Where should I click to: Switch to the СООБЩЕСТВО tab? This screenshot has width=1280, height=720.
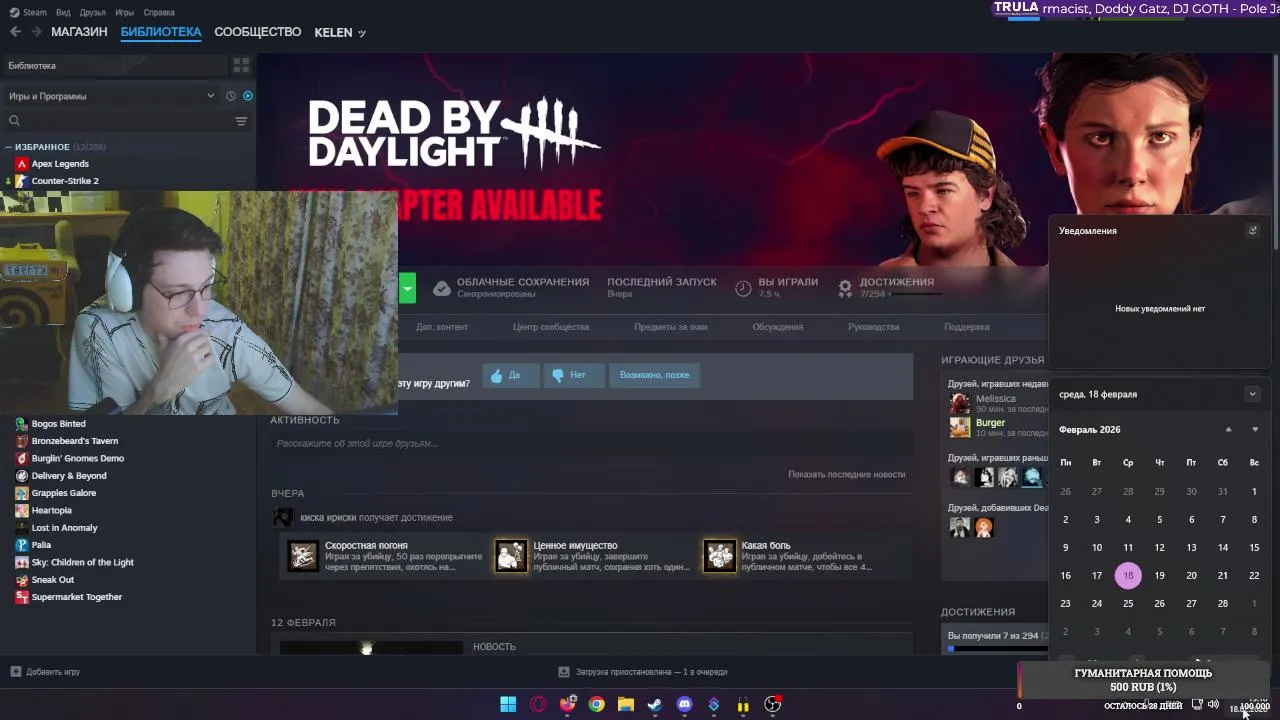pos(257,32)
